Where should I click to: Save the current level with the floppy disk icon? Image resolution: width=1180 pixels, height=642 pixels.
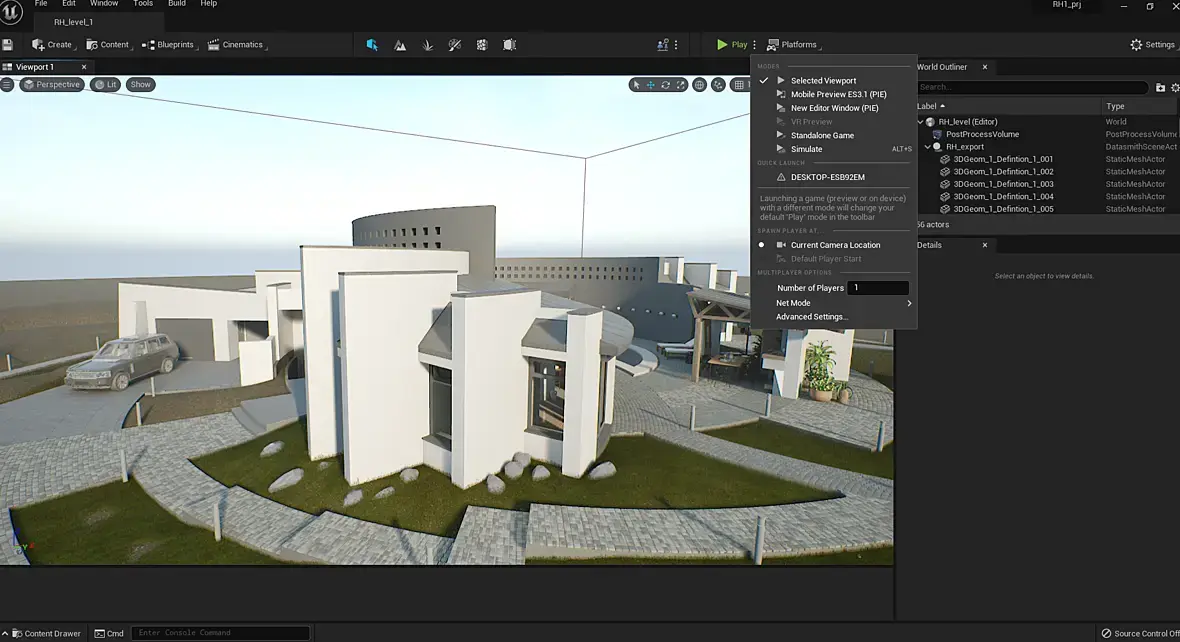tap(8, 44)
